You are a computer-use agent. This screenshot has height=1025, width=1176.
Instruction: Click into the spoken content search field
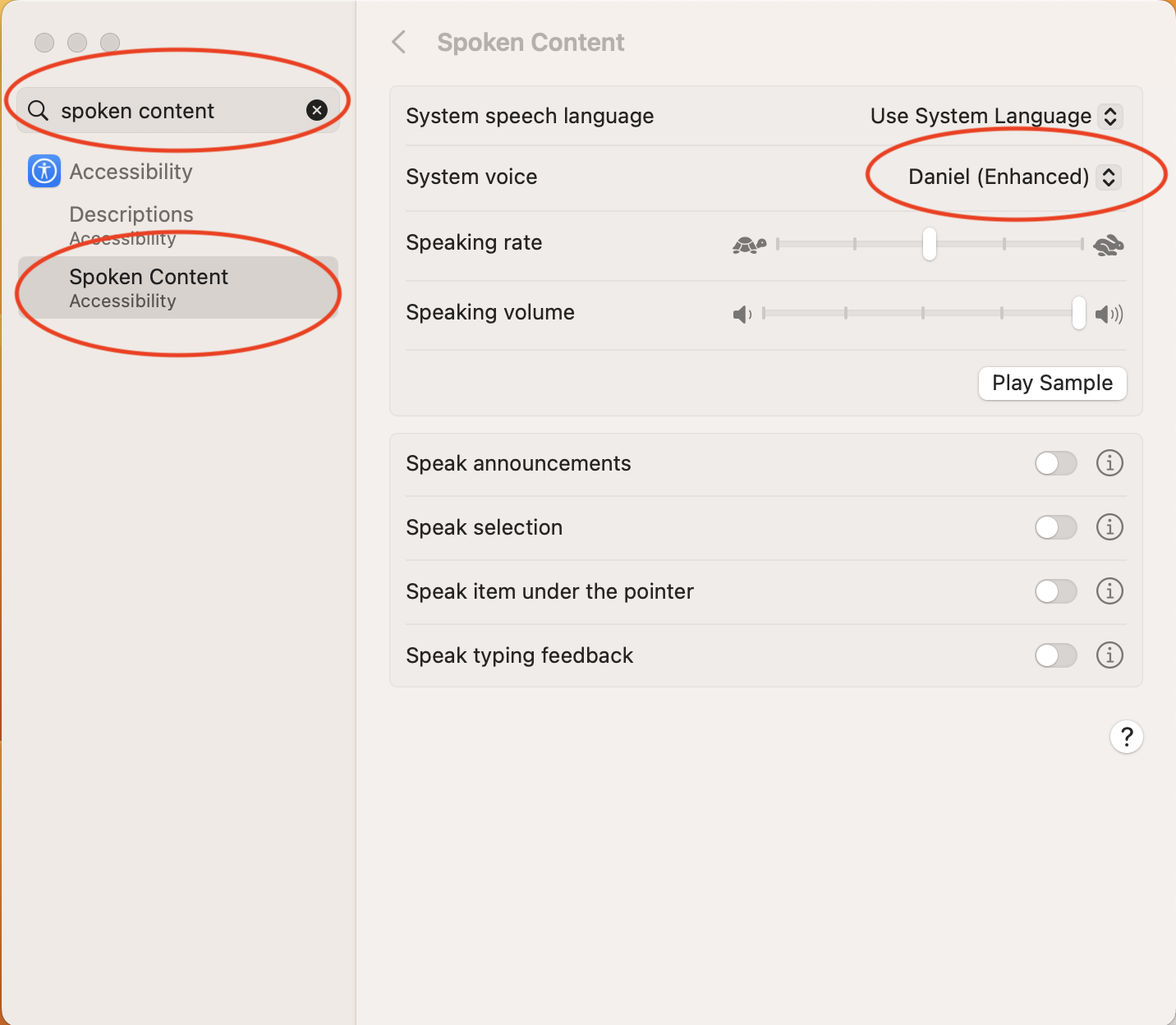click(x=178, y=110)
